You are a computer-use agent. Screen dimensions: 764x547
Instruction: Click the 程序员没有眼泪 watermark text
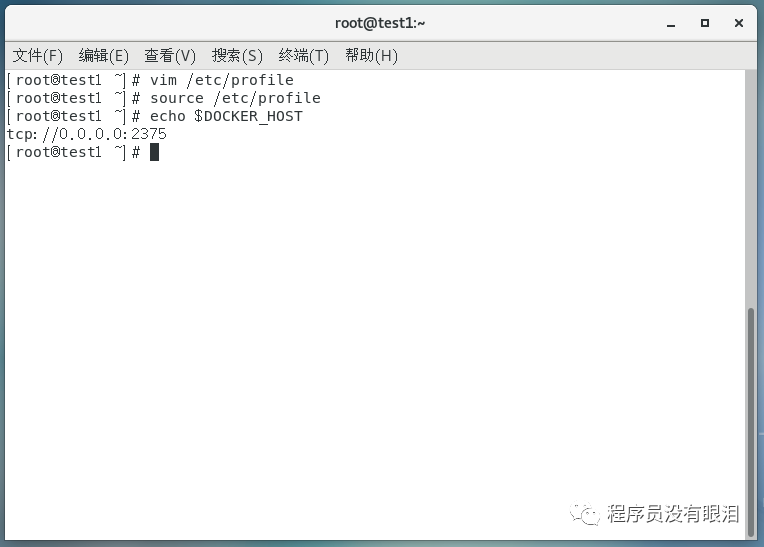(x=673, y=514)
